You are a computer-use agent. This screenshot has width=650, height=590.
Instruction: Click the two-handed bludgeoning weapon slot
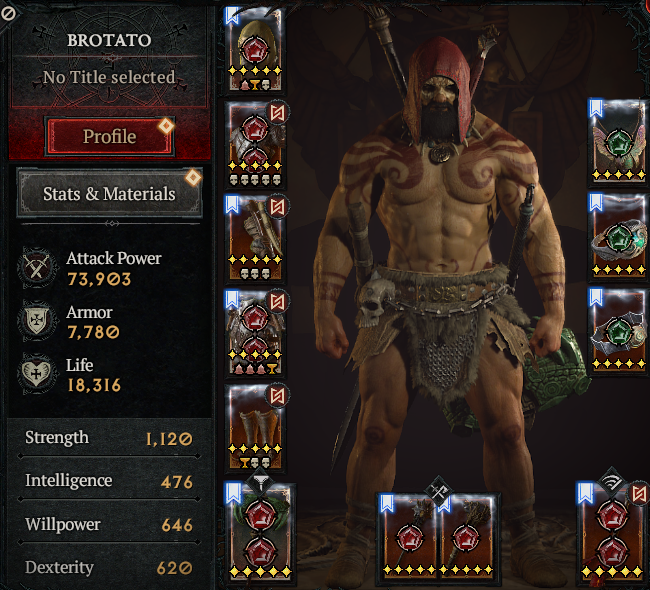[x=260, y=533]
